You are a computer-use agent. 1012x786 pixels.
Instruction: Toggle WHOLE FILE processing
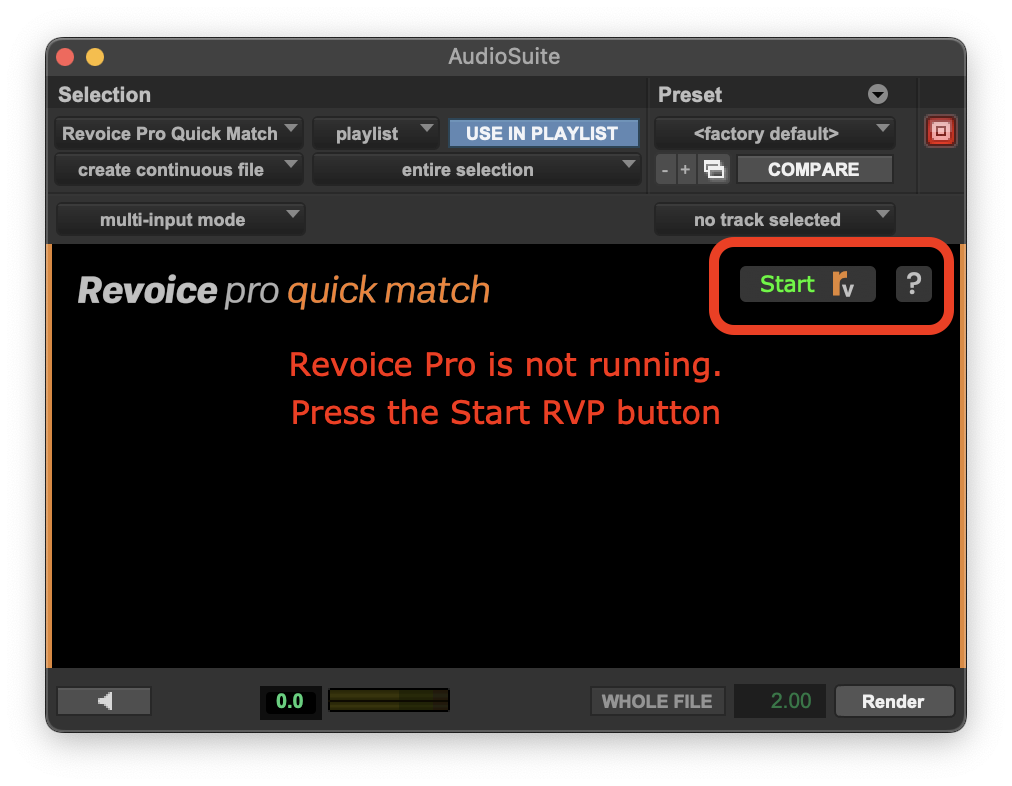[657, 701]
